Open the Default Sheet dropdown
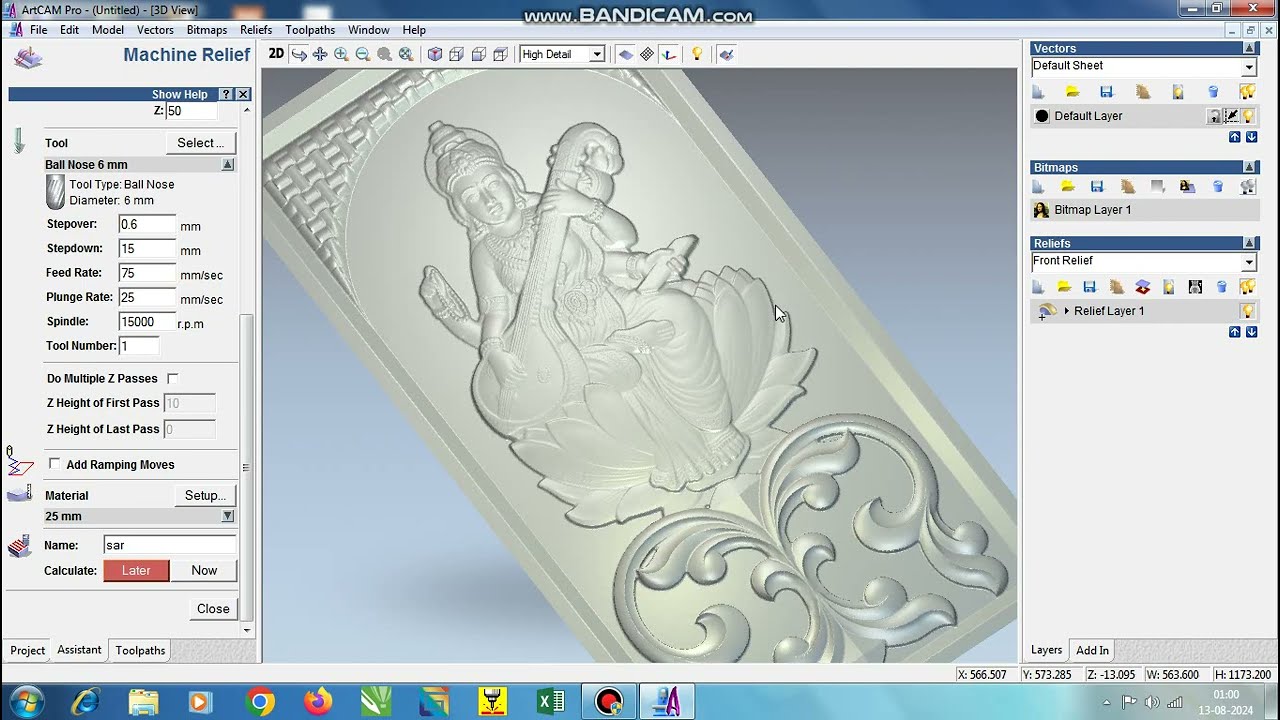1280x720 pixels. point(1249,67)
